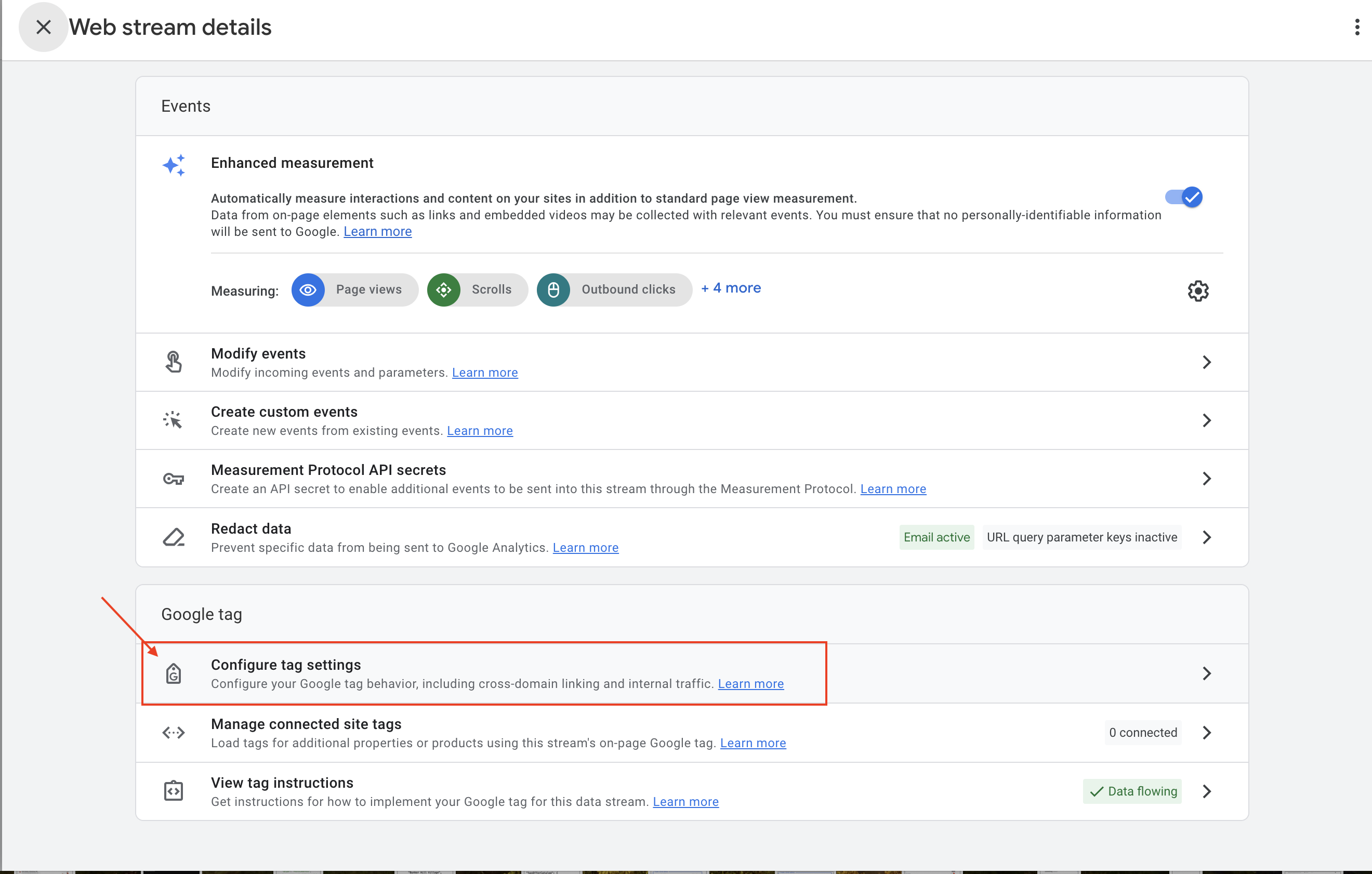Click the Redact data eraser icon
Viewport: 1372px width, 874px height.
click(173, 537)
